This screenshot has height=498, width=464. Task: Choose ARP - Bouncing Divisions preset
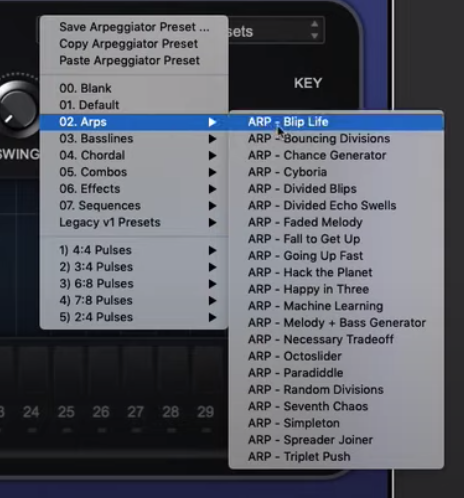[x=336, y=139]
